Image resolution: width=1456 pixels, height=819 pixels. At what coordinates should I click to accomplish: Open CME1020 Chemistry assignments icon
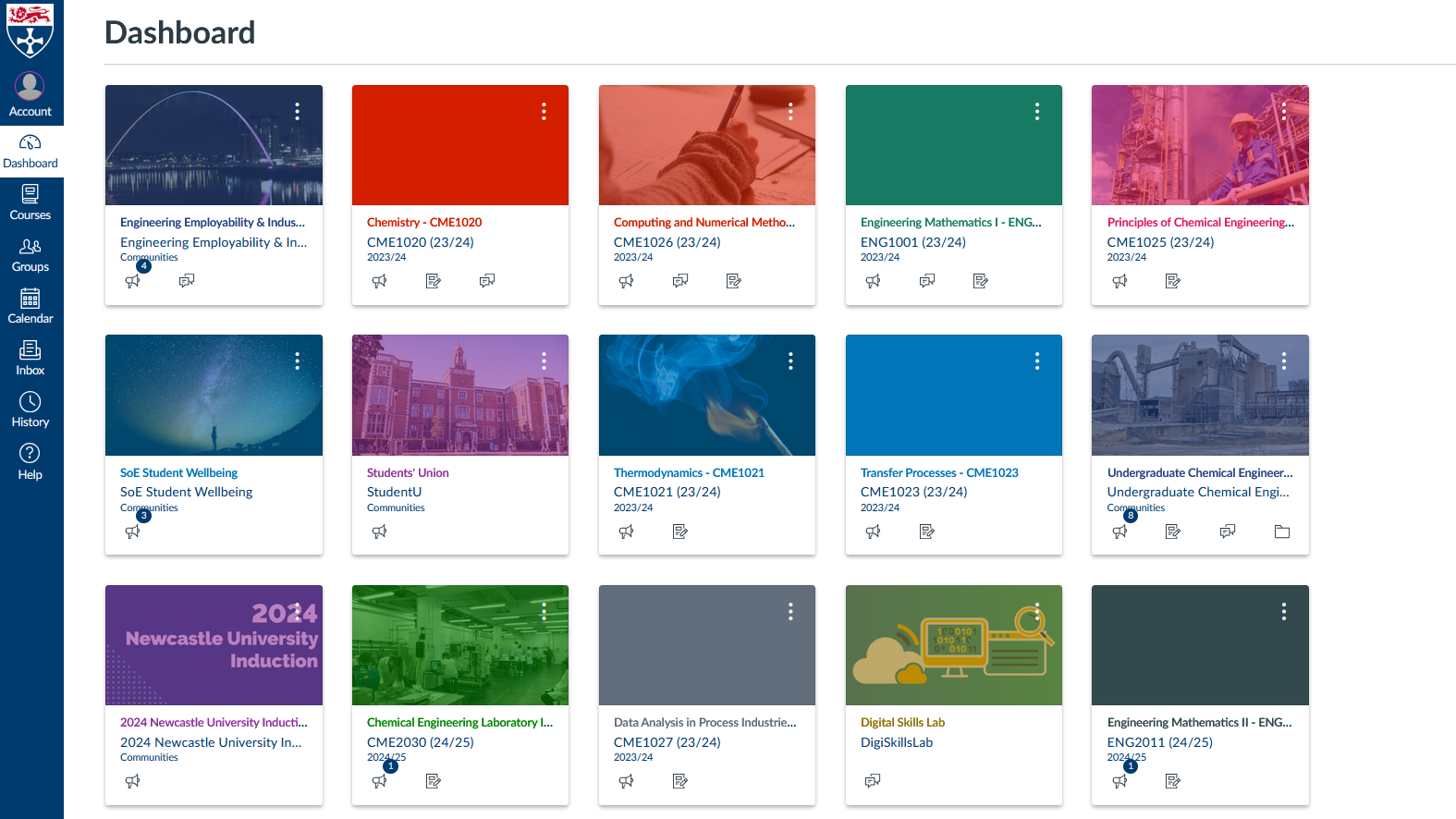(x=434, y=281)
